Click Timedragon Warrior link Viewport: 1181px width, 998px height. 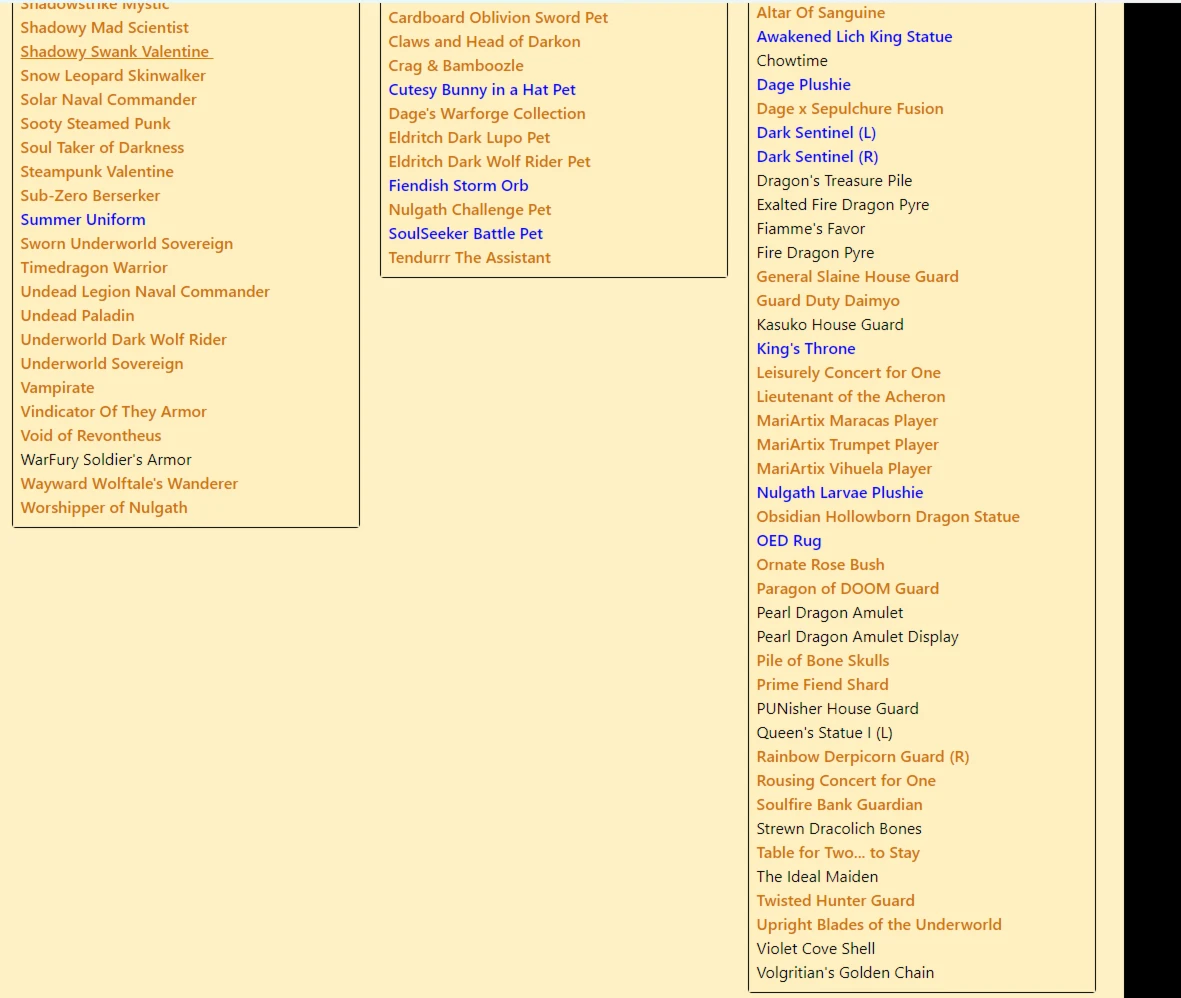pos(93,268)
